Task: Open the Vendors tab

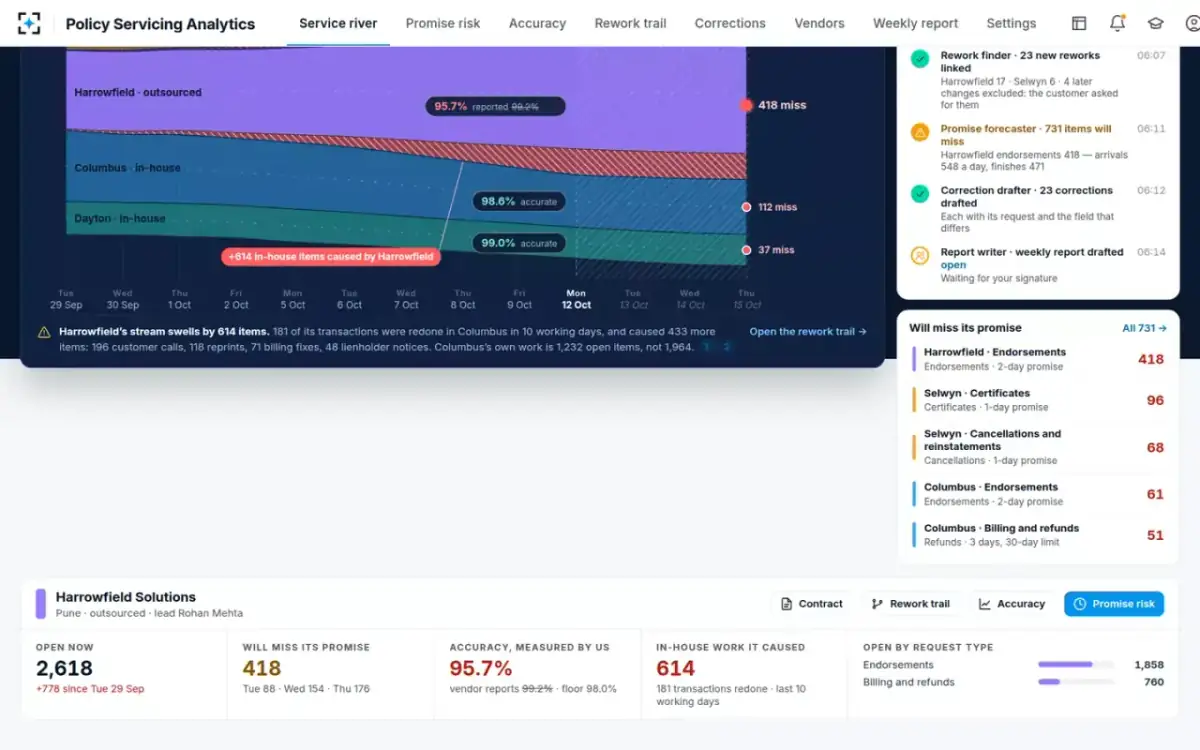Action: pyautogui.click(x=819, y=23)
